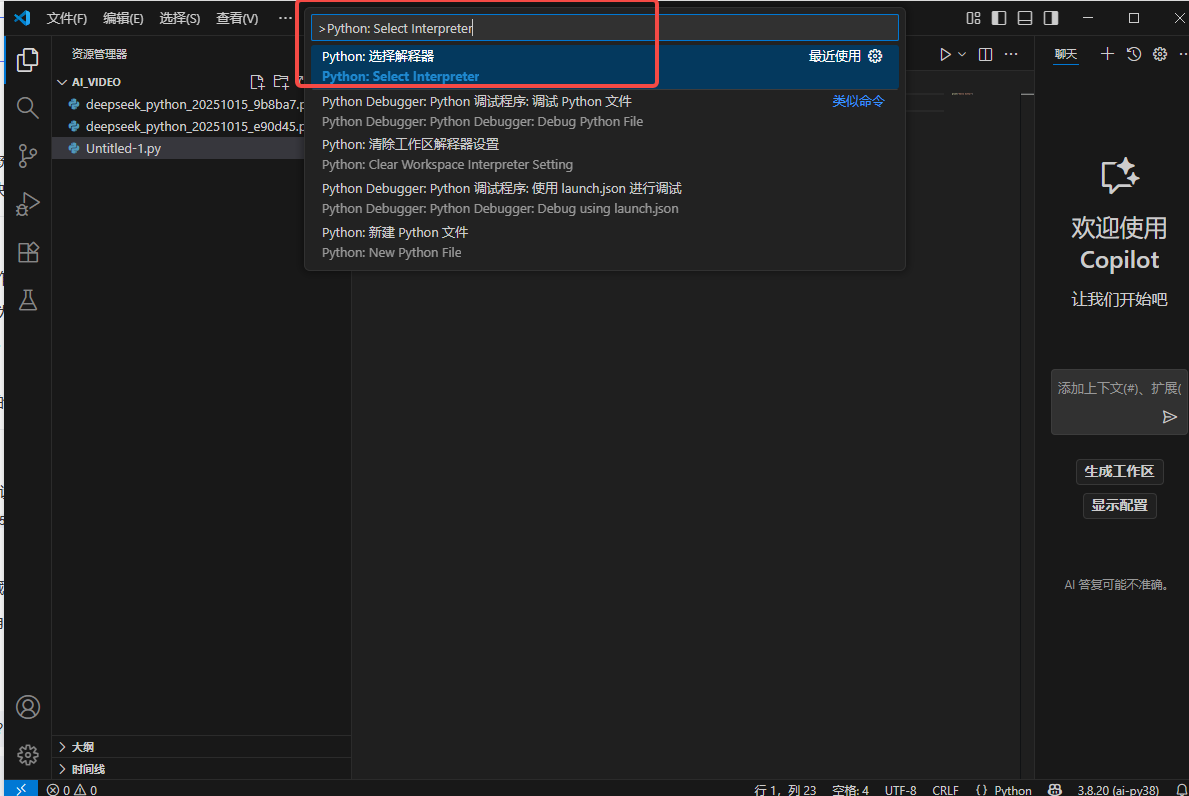This screenshot has width=1189, height=796.
Task: Click the 类似命令 link
Action: (x=858, y=101)
